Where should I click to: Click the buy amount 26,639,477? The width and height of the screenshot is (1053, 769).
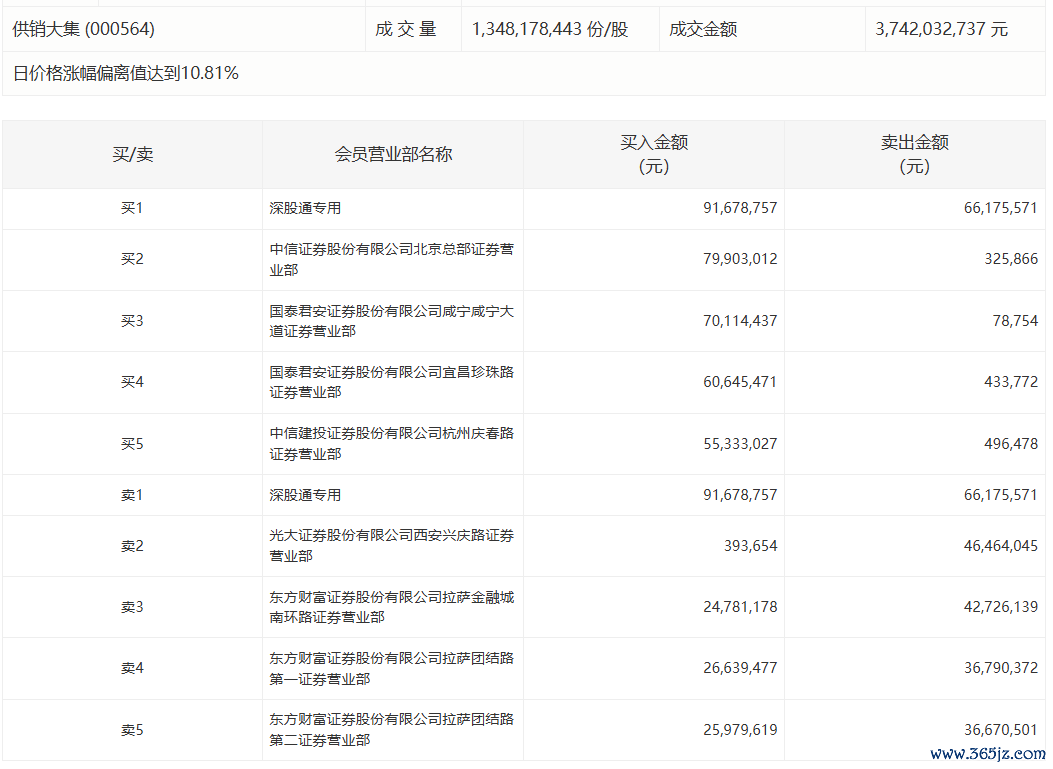740,668
